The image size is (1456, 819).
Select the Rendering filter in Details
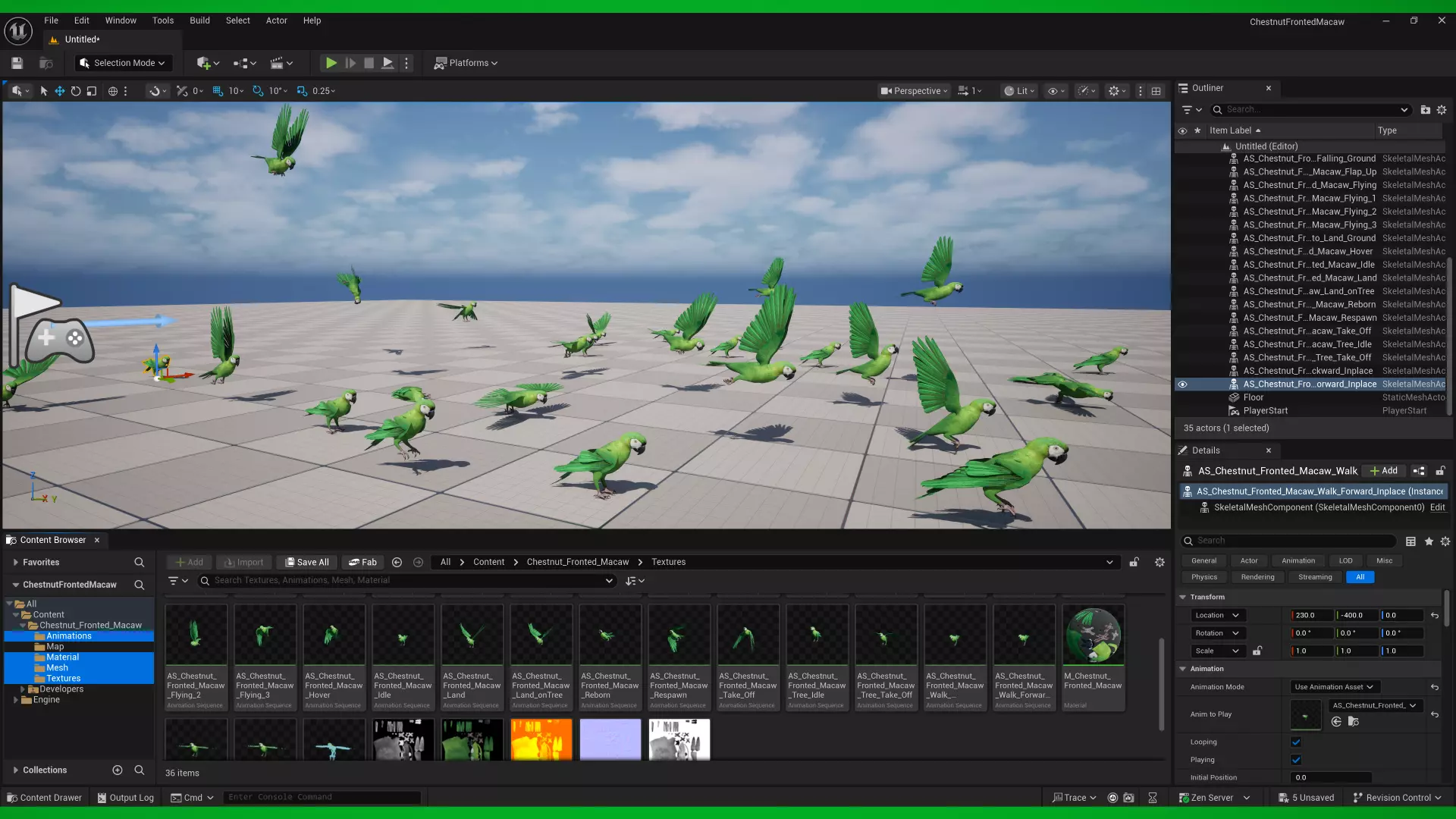[1257, 577]
